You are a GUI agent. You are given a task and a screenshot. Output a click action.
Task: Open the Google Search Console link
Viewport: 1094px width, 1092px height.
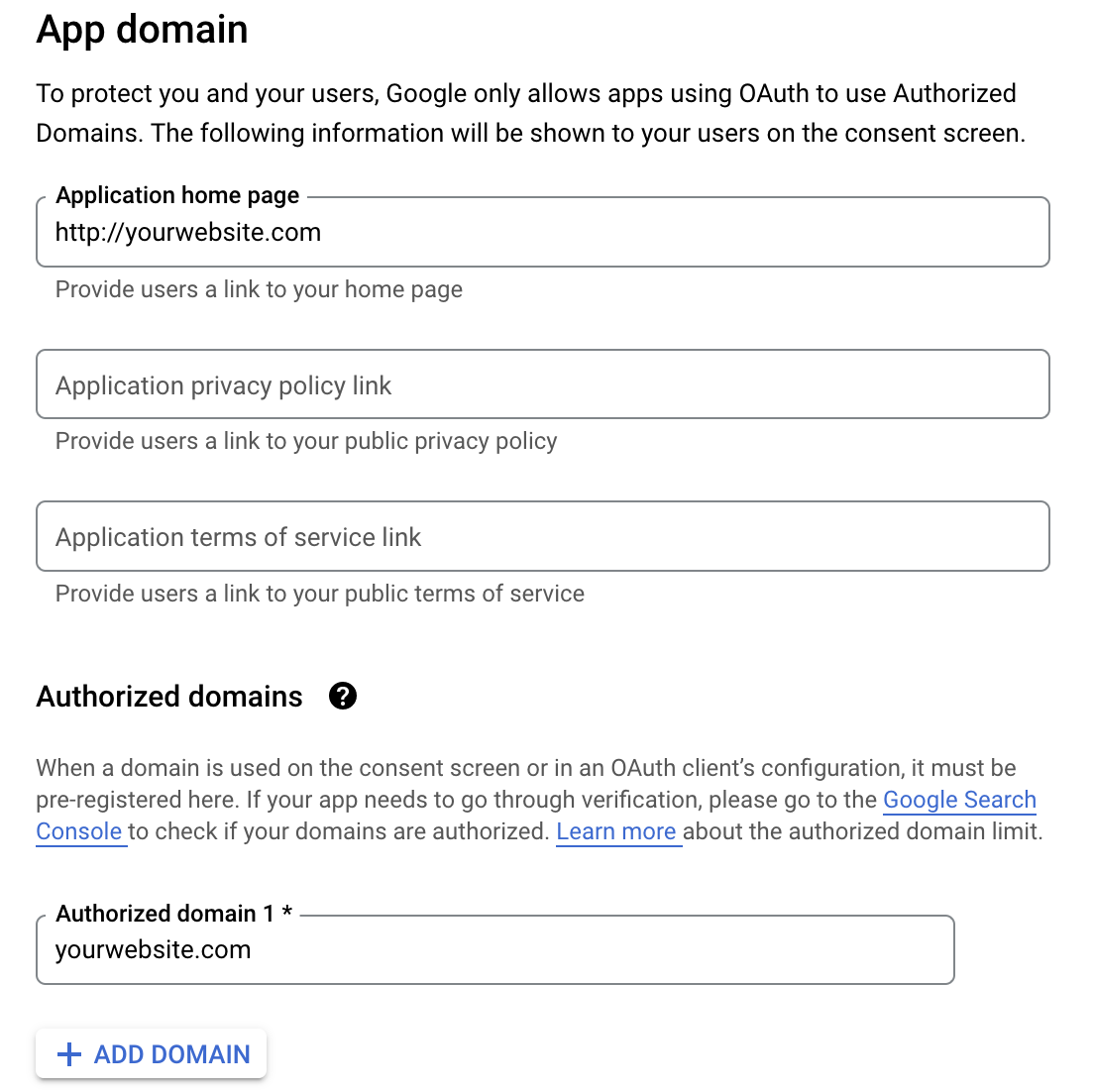tap(958, 800)
